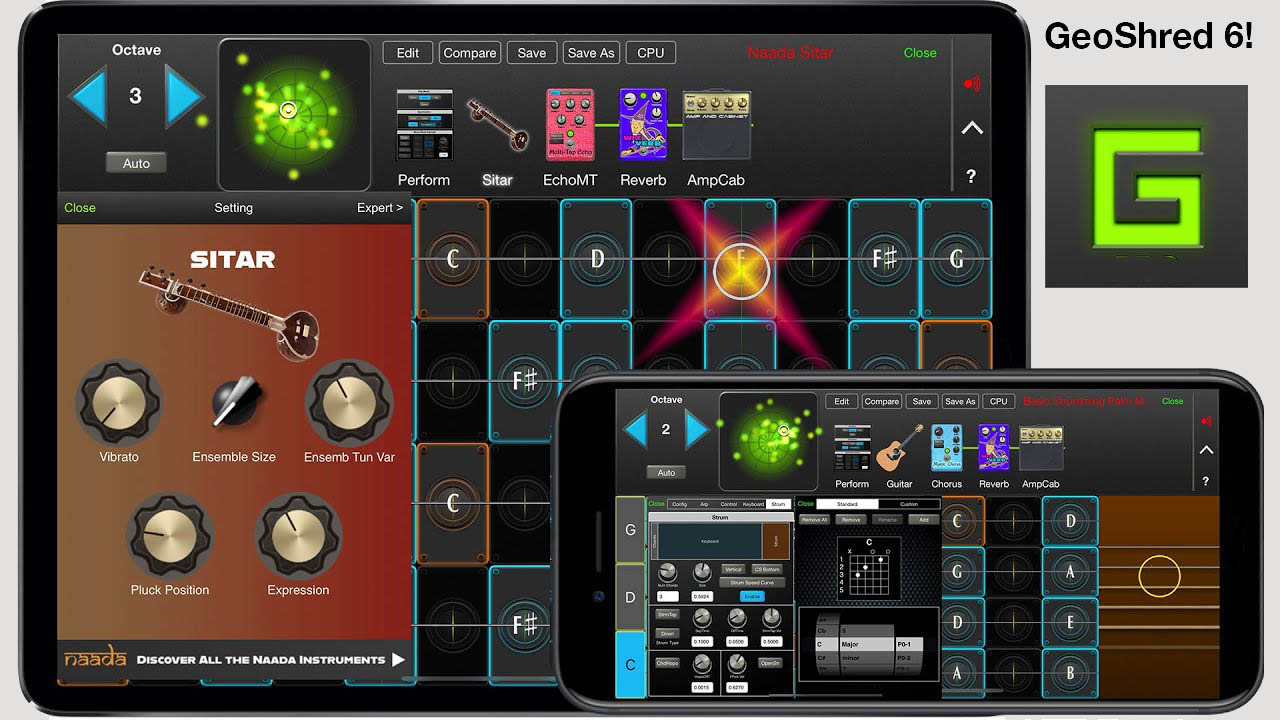Select the Sitar instrument icon in chain
The width and height of the screenshot is (1280, 720).
pyautogui.click(x=497, y=125)
